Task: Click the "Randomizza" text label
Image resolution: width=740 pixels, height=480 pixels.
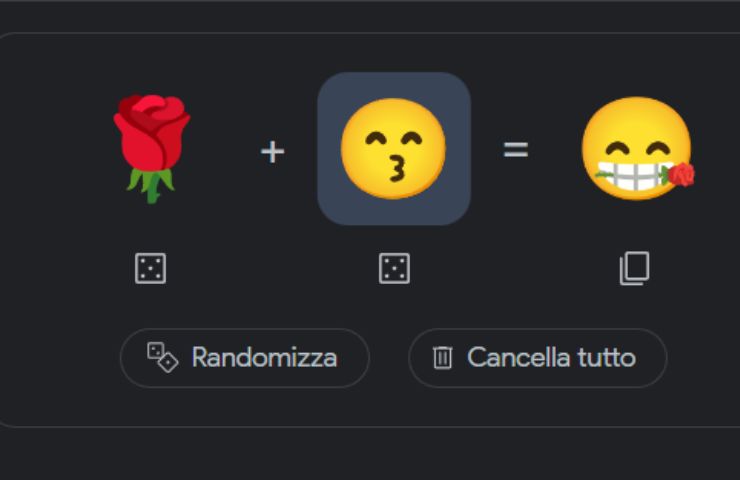Action: (264, 358)
